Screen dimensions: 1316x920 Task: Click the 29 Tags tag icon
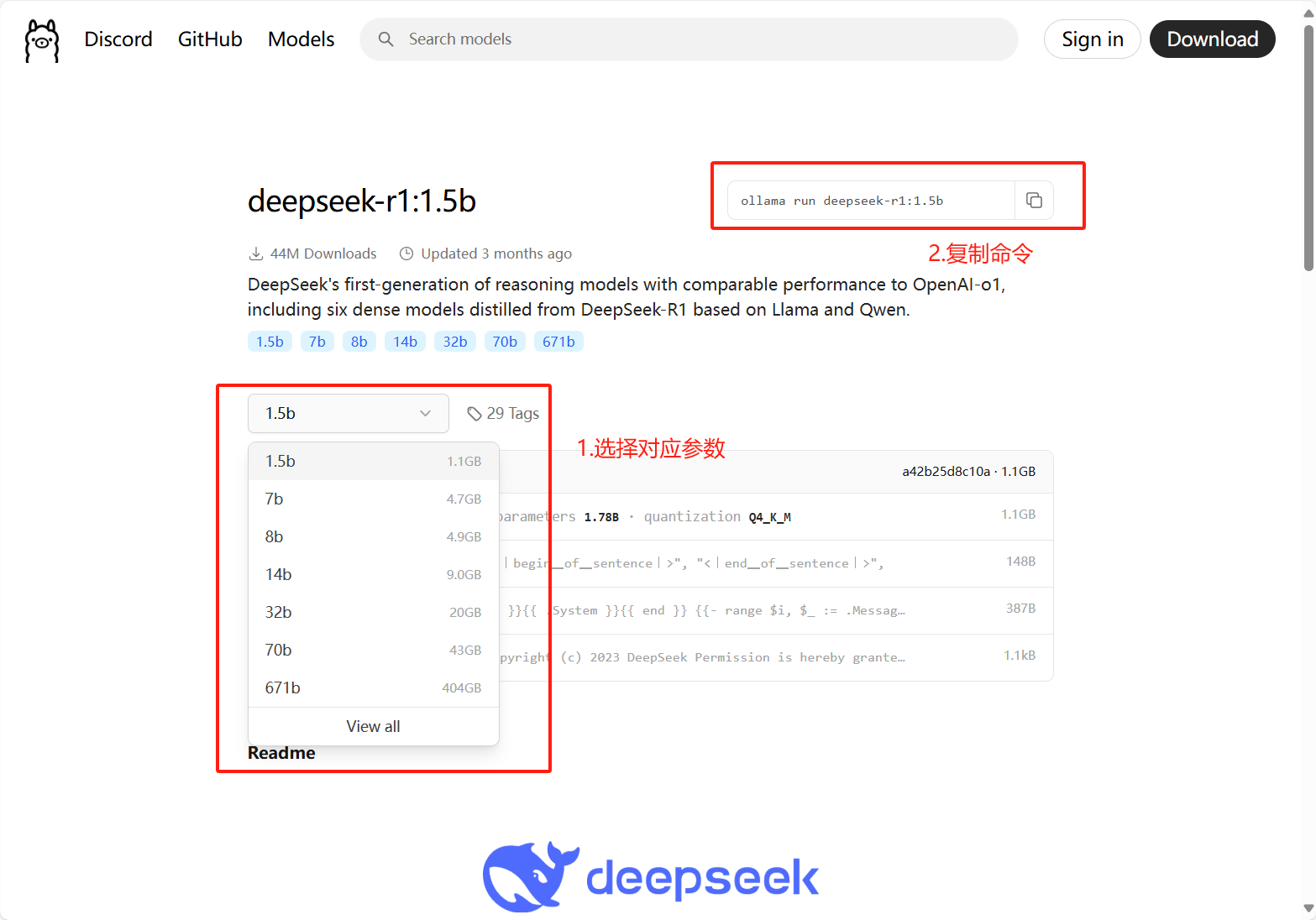[474, 414]
